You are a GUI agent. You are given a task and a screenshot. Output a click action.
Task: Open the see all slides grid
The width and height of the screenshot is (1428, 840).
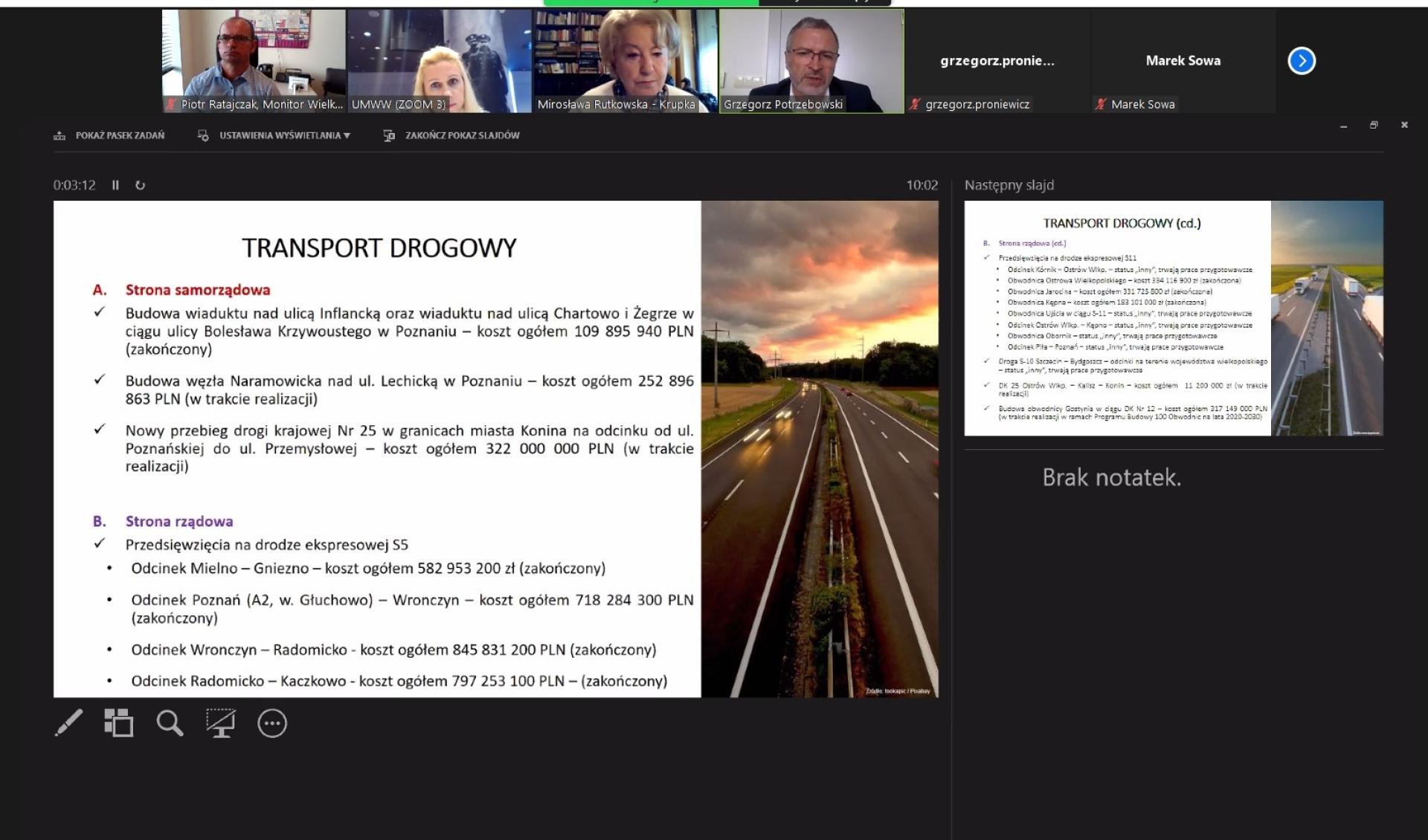pos(118,723)
